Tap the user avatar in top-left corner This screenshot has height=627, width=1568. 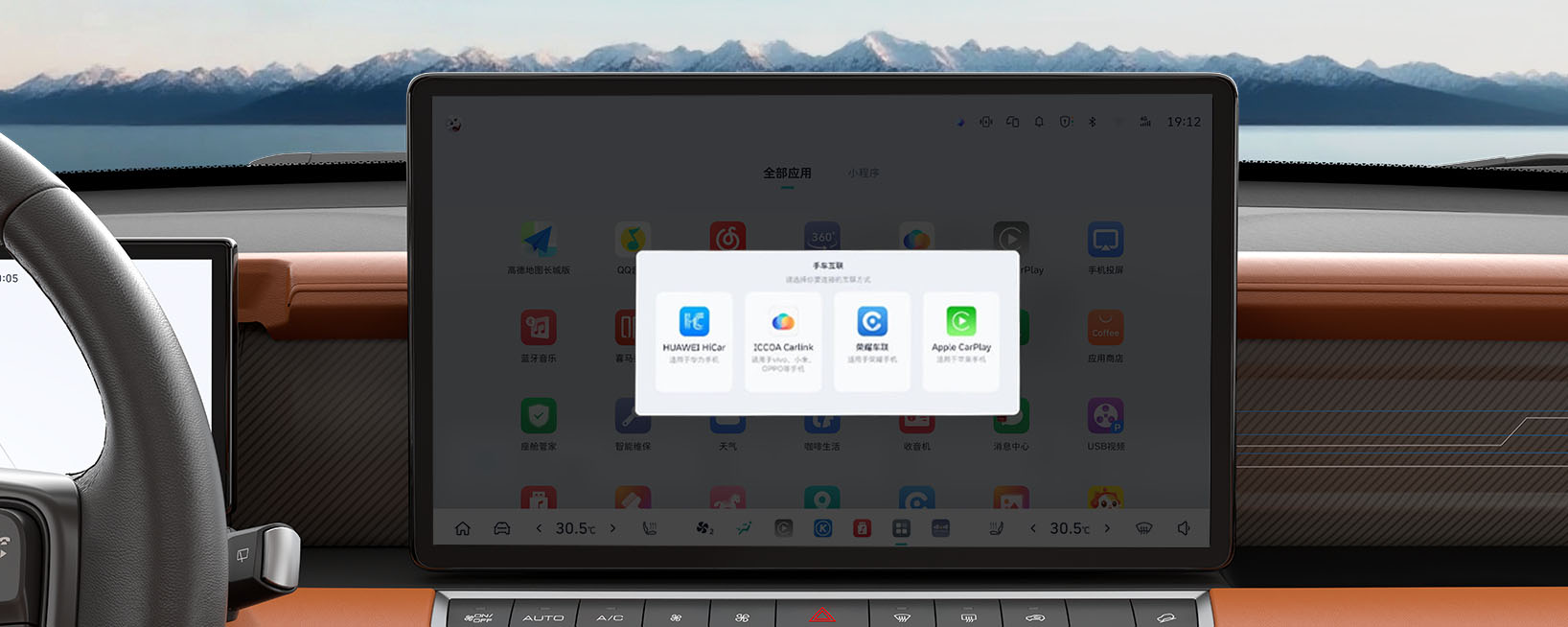454,124
